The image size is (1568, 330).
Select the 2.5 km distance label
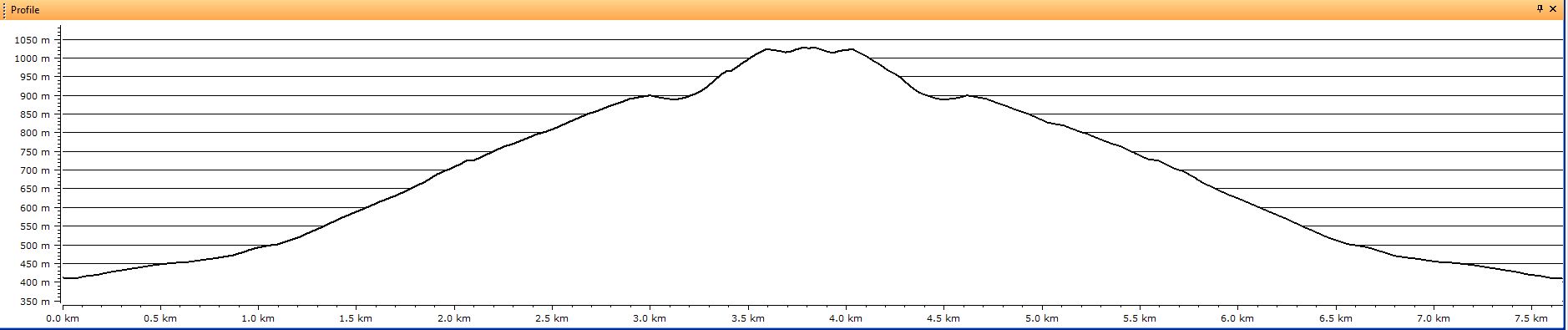552,318
